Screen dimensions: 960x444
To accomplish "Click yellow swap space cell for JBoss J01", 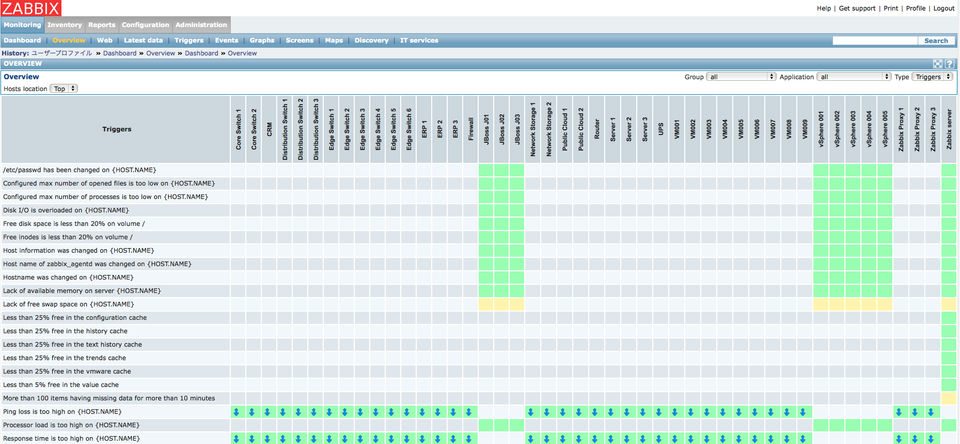I will coord(486,304).
